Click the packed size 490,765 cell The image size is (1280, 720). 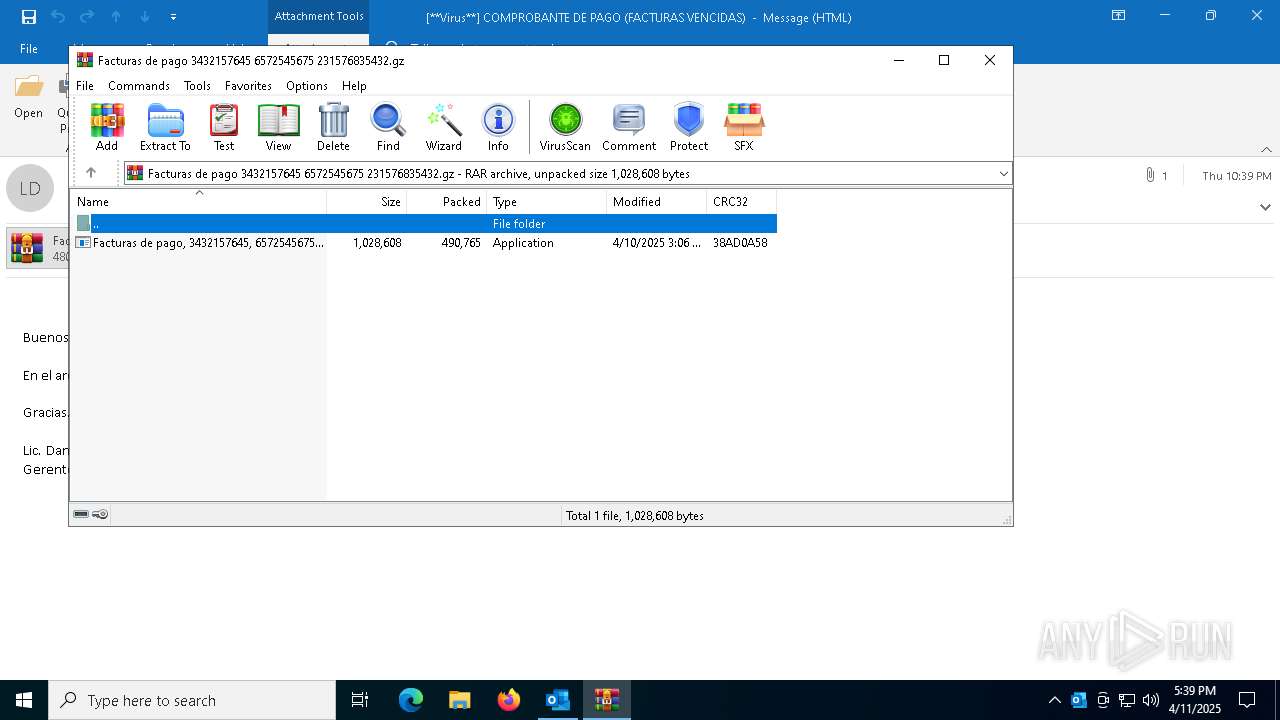click(461, 243)
